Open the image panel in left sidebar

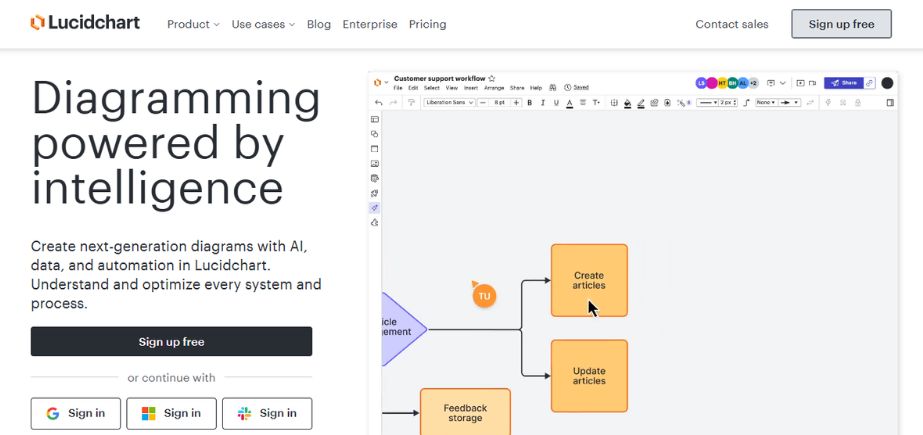pos(374,164)
